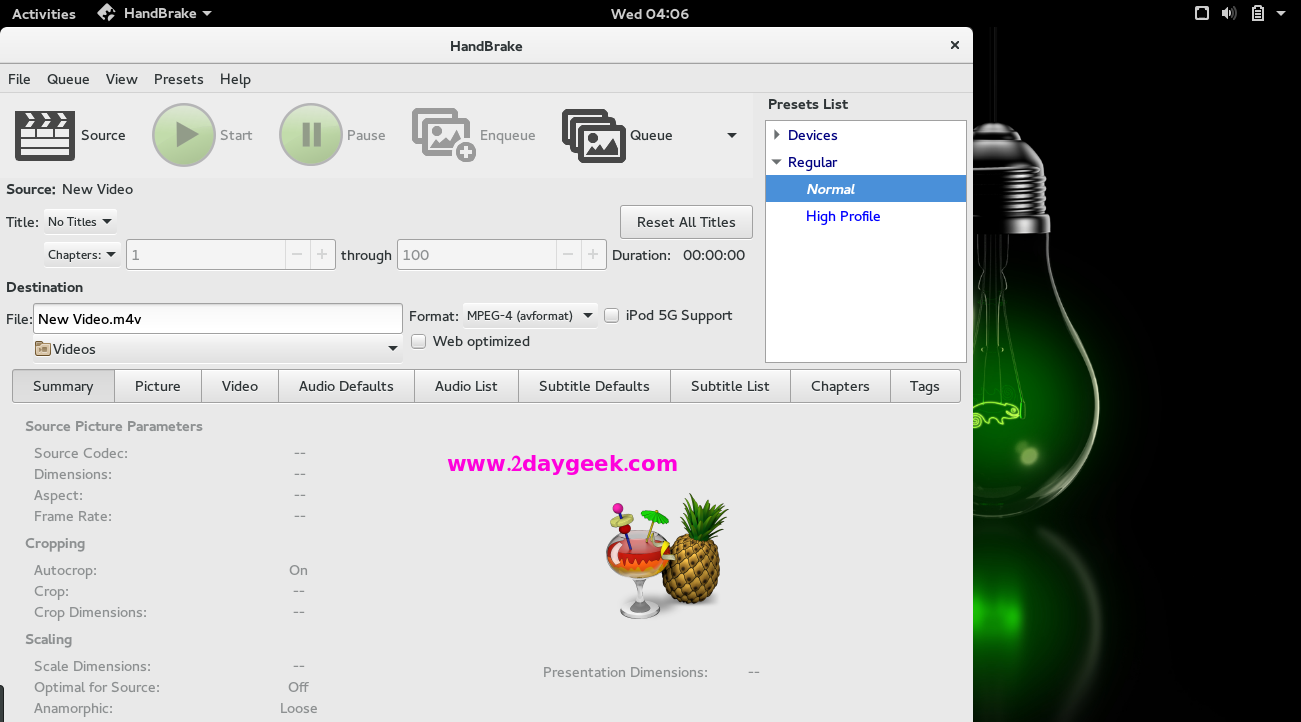Show the Queue using stacked pictures icon
The image size is (1301, 722).
(x=593, y=135)
